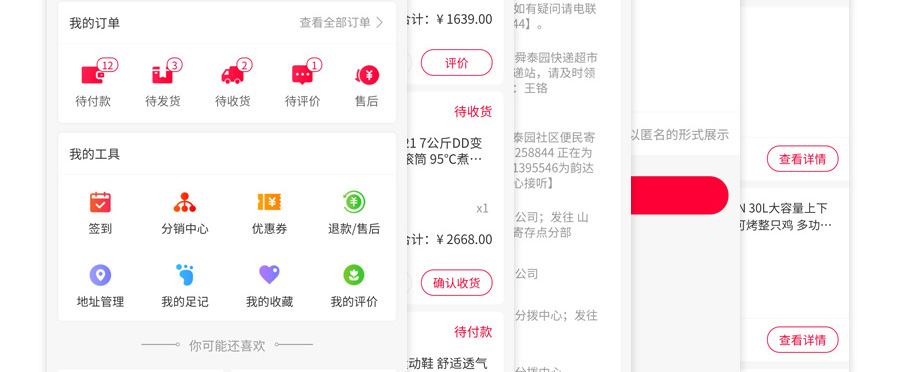Tap the large red submit button
Screen dimensions: 900x372
(x=680, y=196)
